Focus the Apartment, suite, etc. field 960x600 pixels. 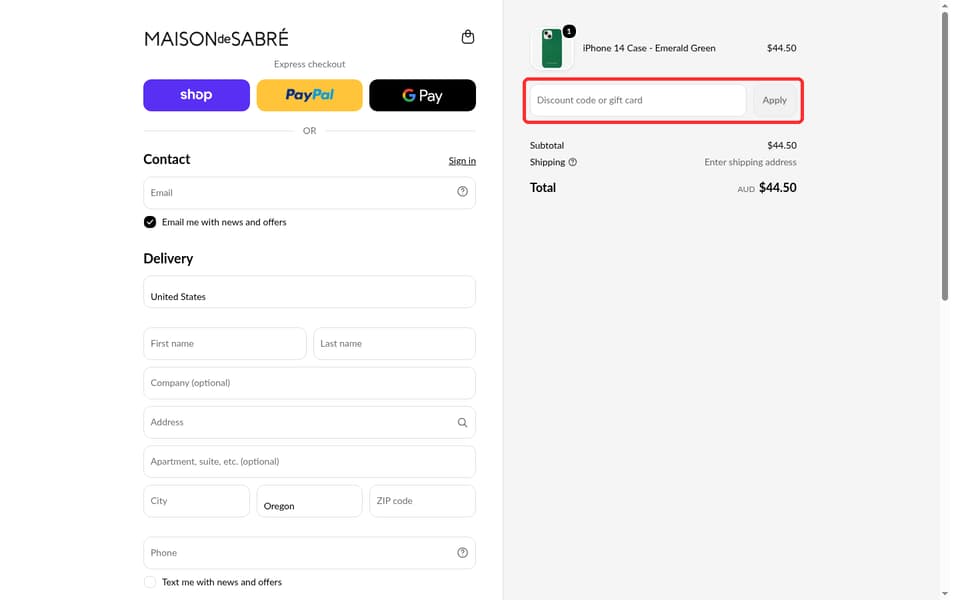click(x=309, y=462)
